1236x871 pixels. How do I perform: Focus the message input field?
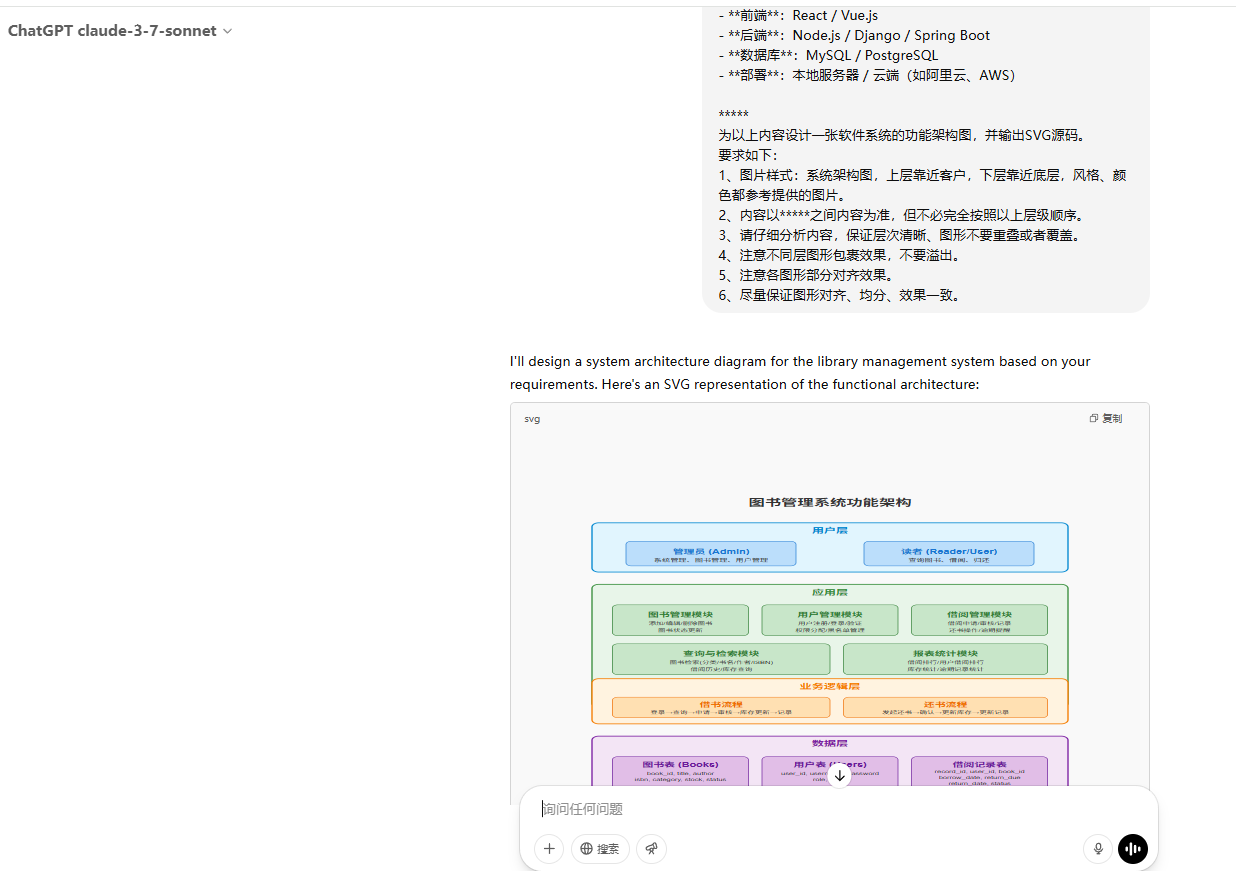click(x=838, y=809)
